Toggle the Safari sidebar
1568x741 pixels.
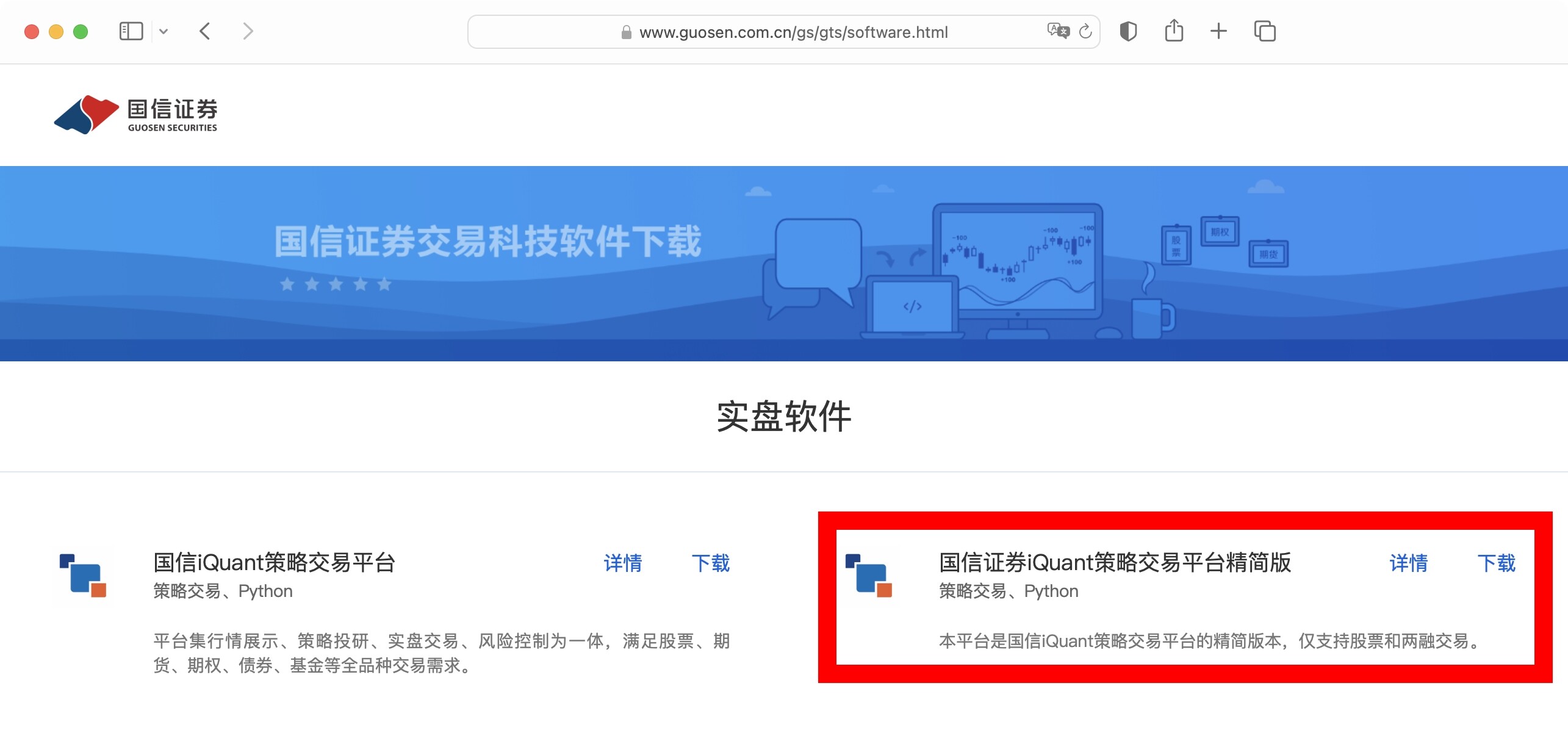(130, 31)
